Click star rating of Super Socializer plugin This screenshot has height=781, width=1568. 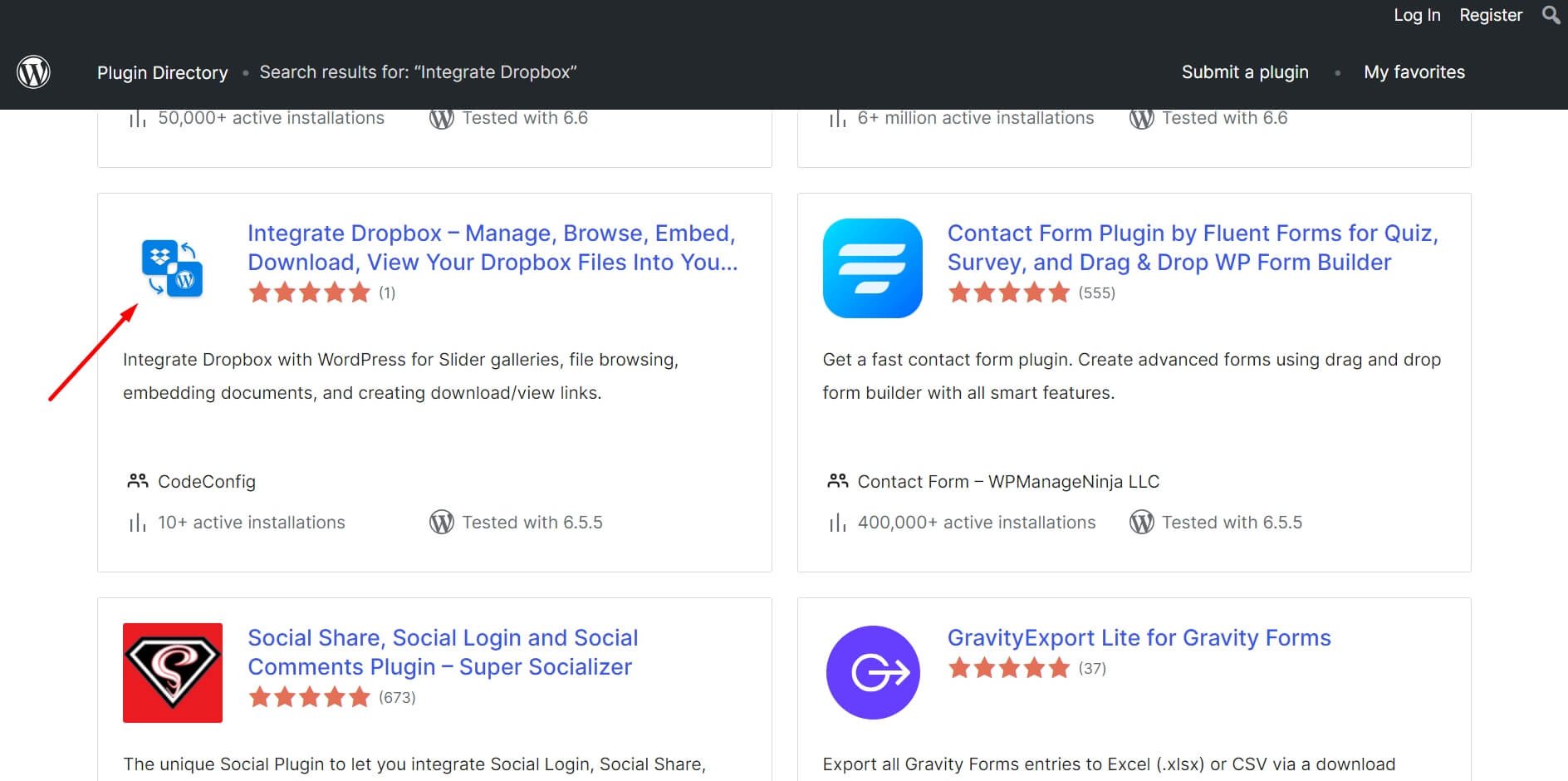pyautogui.click(x=310, y=697)
